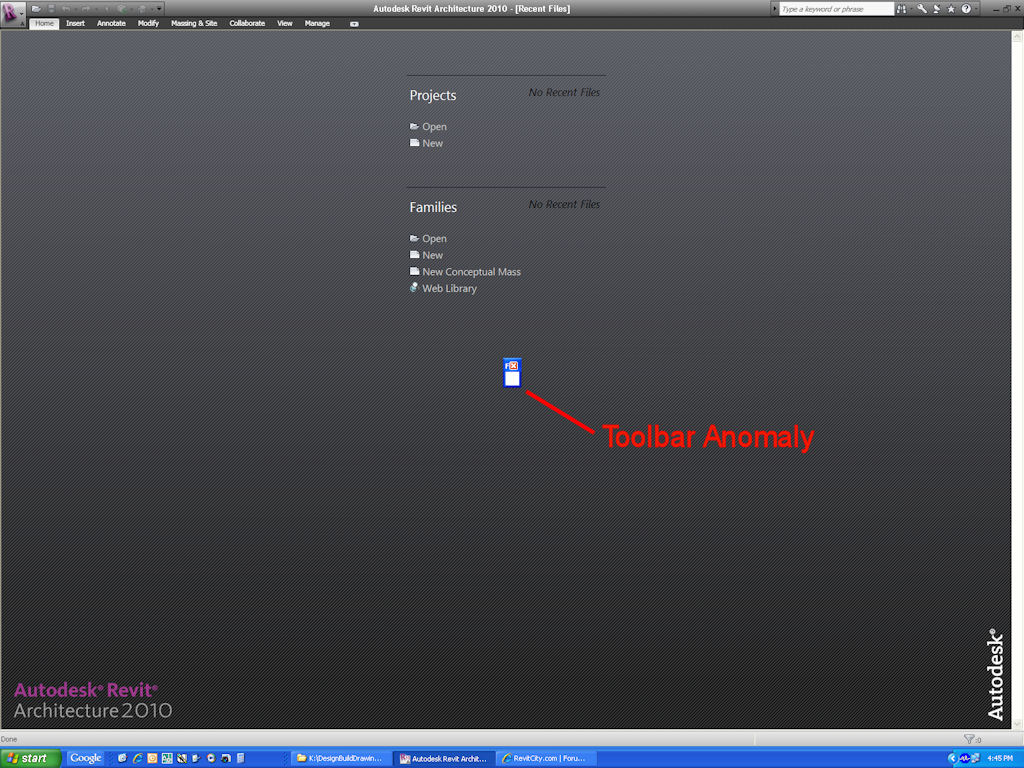Click Internet Explorer quick launch icon
The width and height of the screenshot is (1024, 768).
(137, 758)
